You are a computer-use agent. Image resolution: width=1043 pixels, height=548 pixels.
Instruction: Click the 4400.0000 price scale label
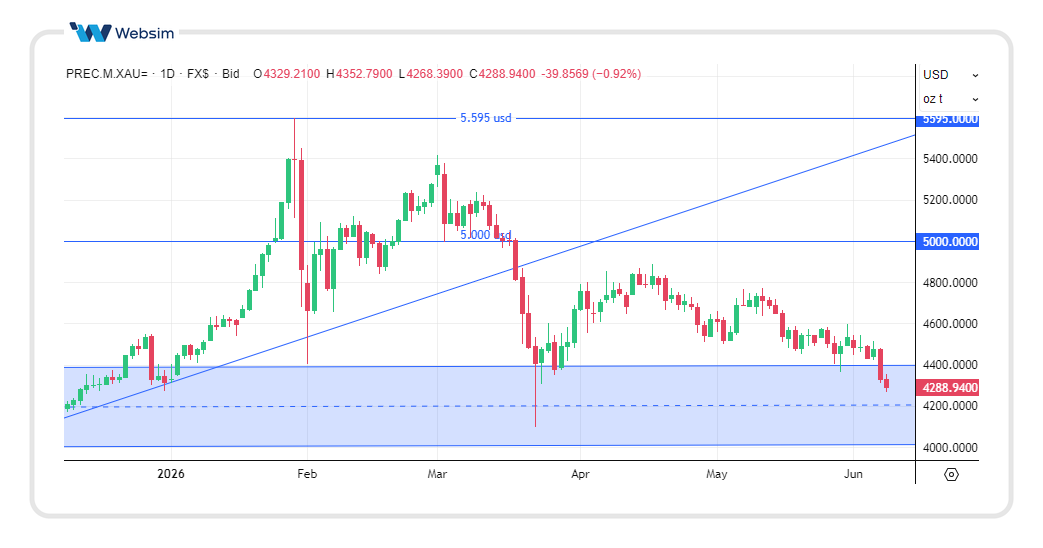pyautogui.click(x=950, y=364)
